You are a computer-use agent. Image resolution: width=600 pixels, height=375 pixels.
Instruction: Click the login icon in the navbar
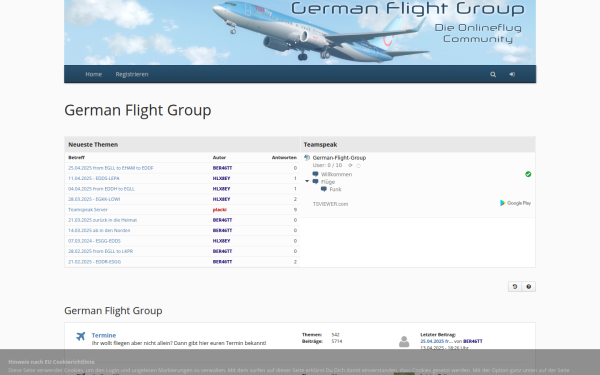click(x=512, y=74)
